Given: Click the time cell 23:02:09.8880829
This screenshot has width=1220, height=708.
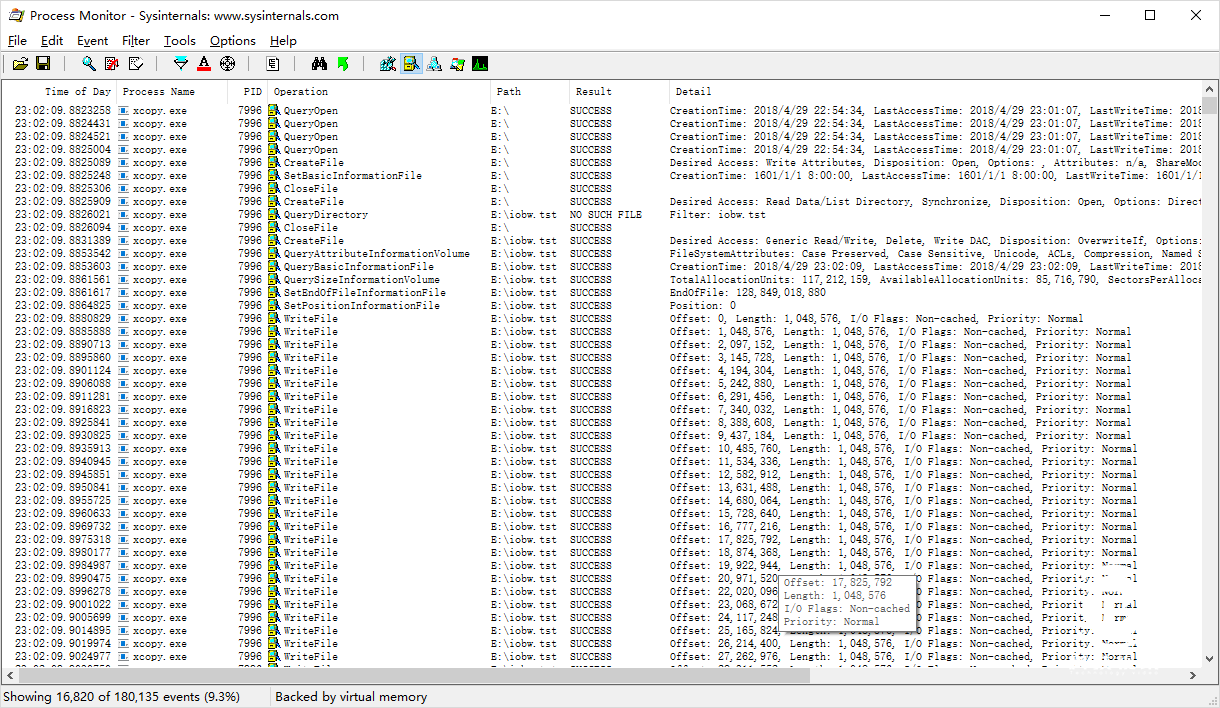Looking at the screenshot, I should [x=63, y=319].
